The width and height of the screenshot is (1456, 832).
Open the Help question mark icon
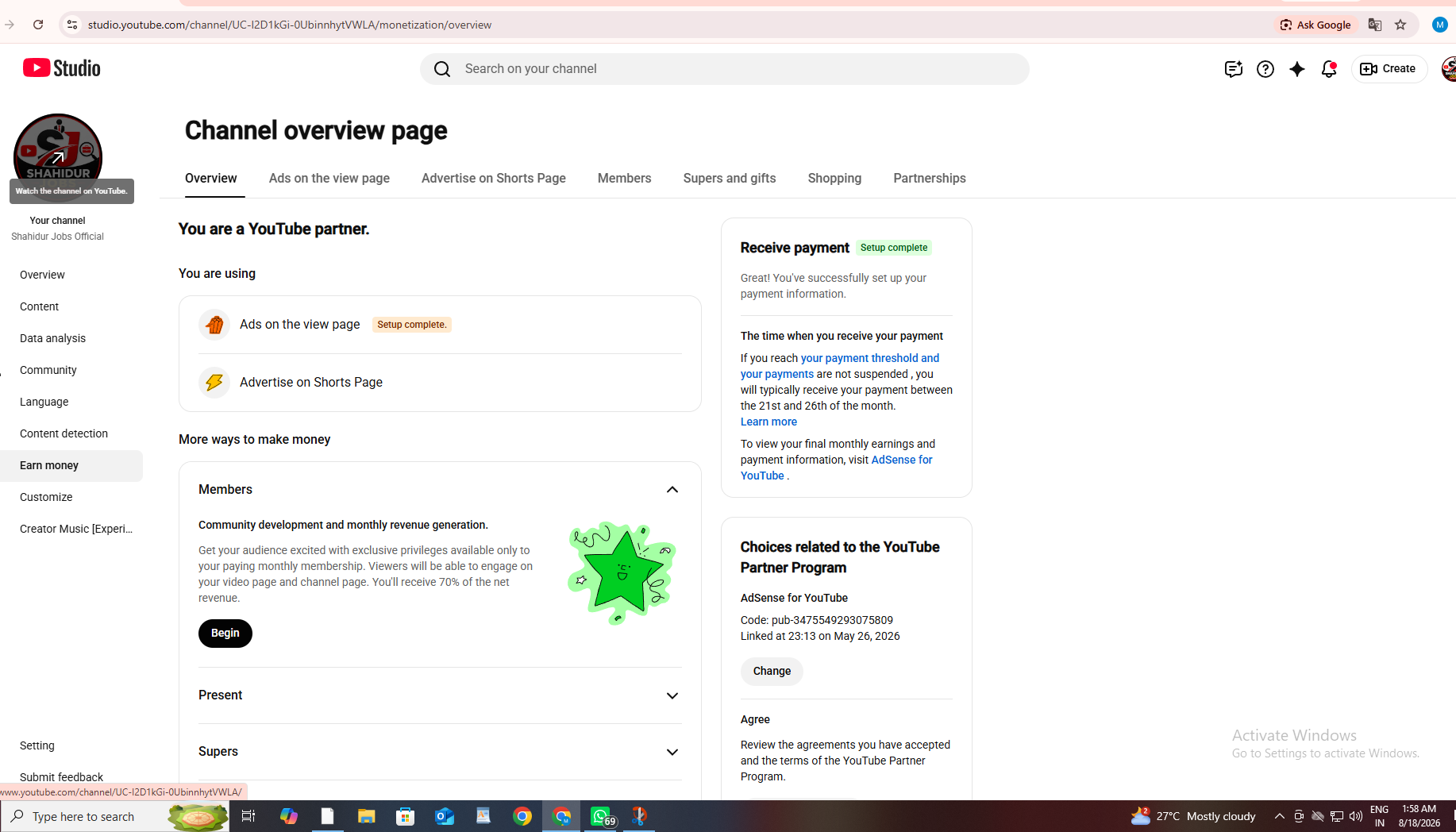(1265, 69)
